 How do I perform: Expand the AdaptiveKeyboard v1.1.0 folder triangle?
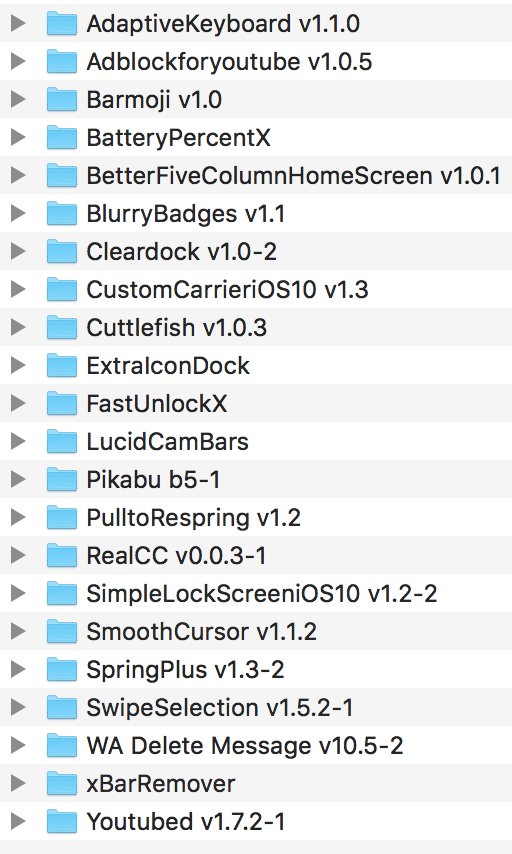tap(19, 23)
